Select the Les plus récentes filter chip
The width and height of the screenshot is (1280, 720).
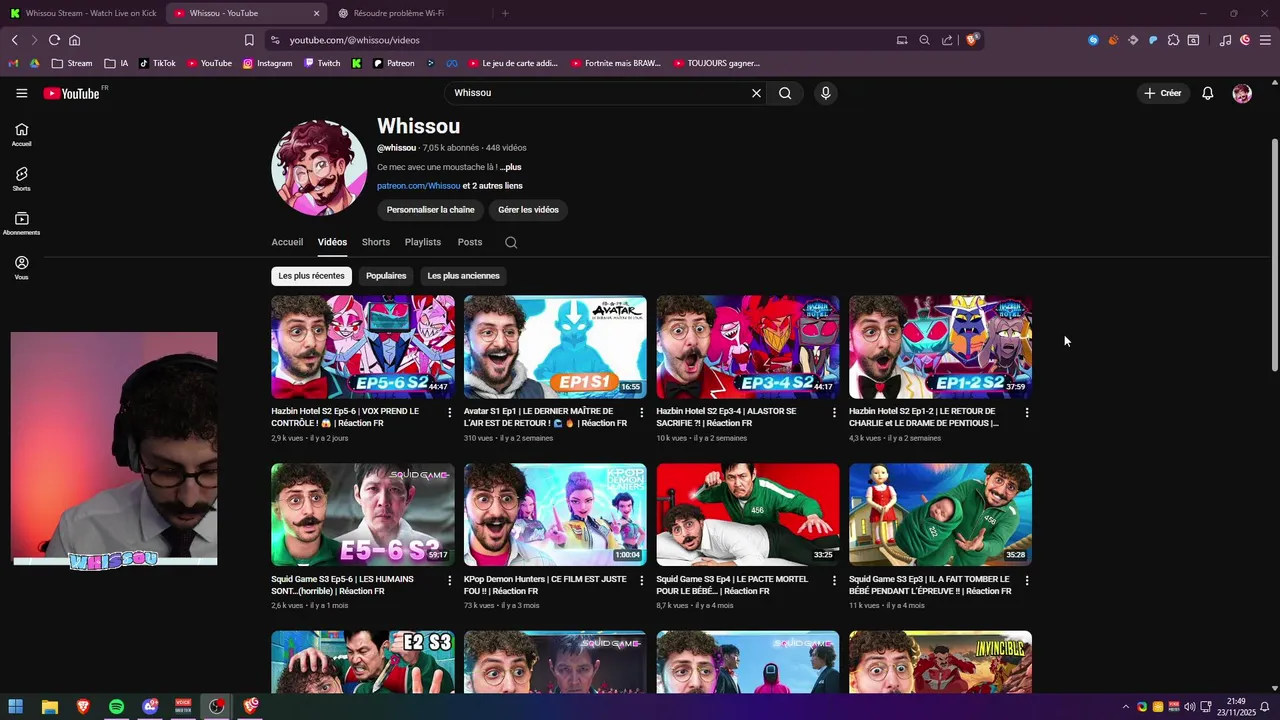coord(311,276)
